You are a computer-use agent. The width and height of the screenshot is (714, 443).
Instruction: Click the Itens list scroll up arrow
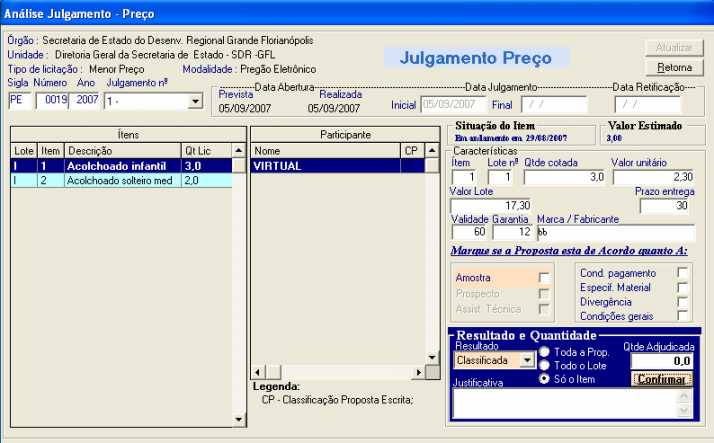point(239,150)
